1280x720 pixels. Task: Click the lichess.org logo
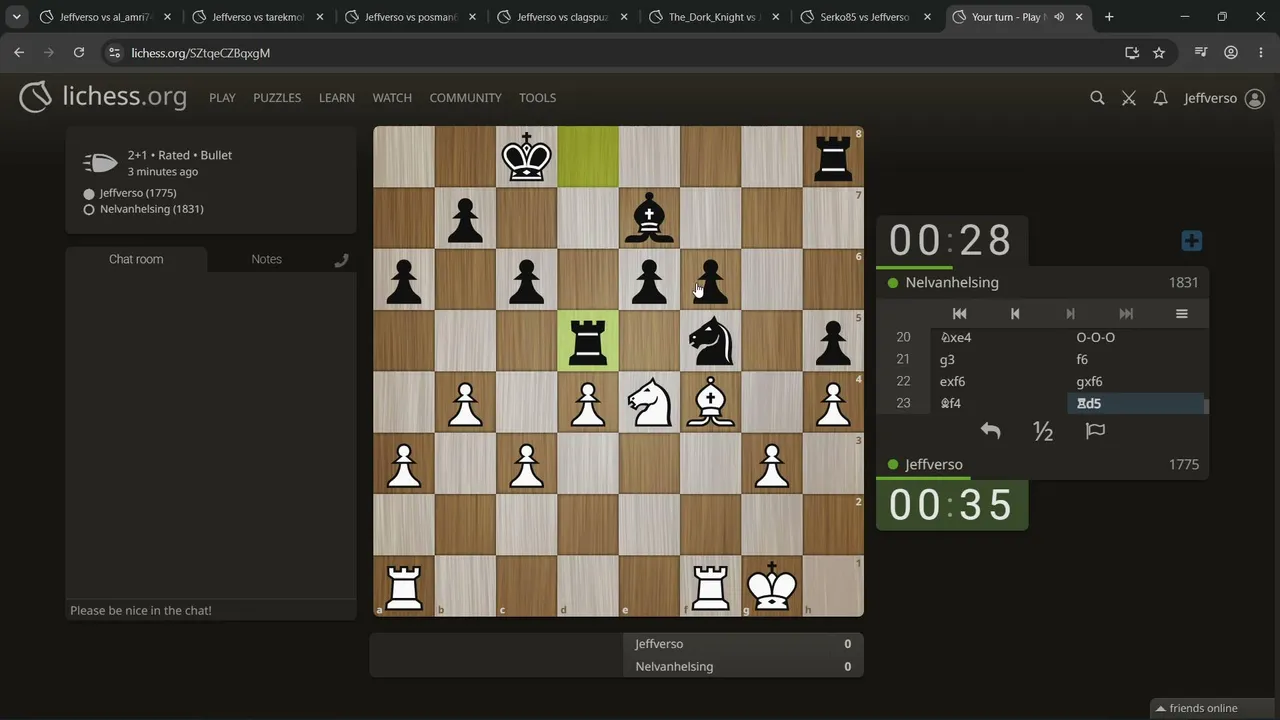pyautogui.click(x=103, y=97)
